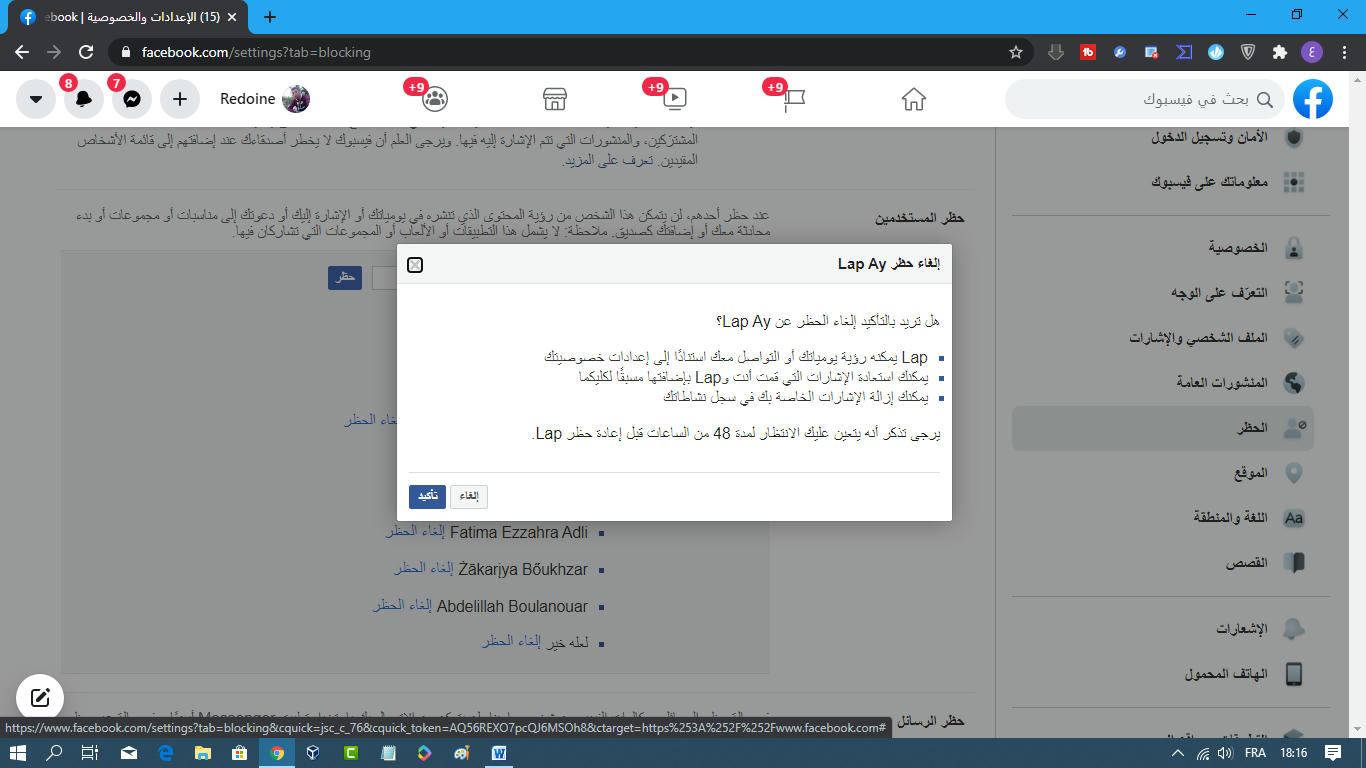Image resolution: width=1366 pixels, height=768 pixels.
Task: Open the Facebook logo home link
Action: [1313, 99]
